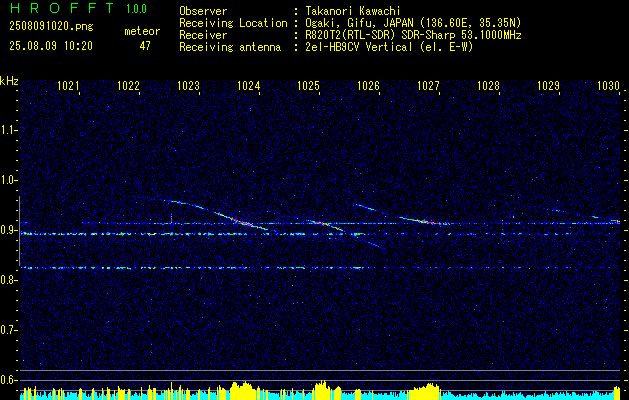Click the 1.0 kHz frequency label

pos(9,180)
